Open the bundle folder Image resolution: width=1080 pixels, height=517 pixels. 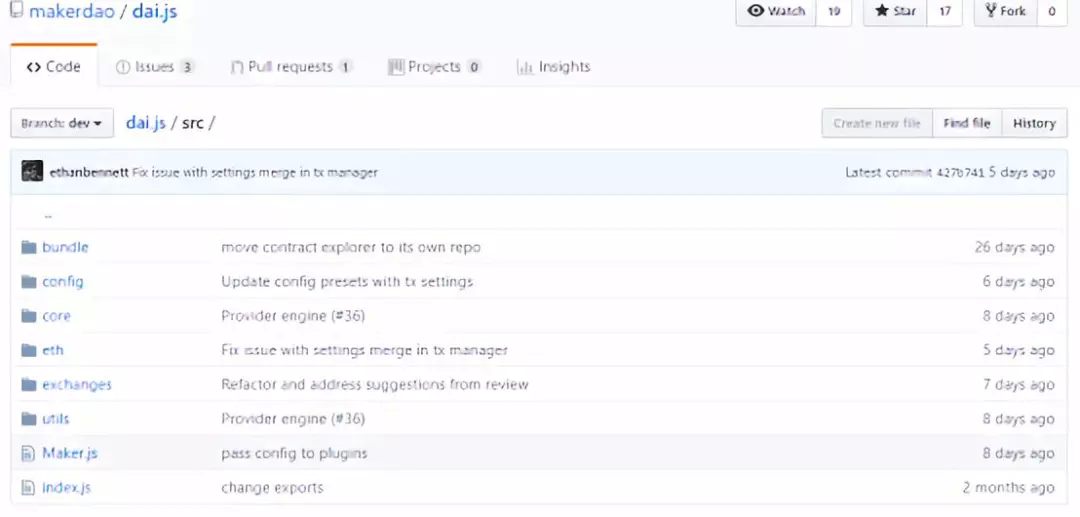pos(65,247)
